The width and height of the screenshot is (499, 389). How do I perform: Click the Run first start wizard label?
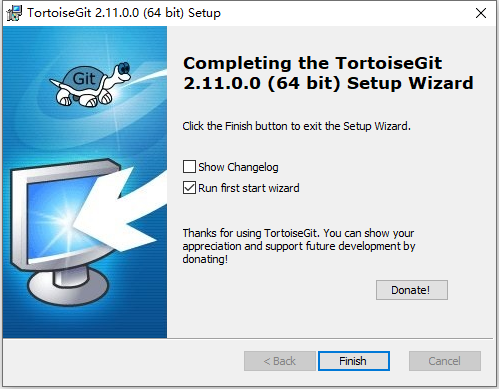pyautogui.click(x=249, y=188)
